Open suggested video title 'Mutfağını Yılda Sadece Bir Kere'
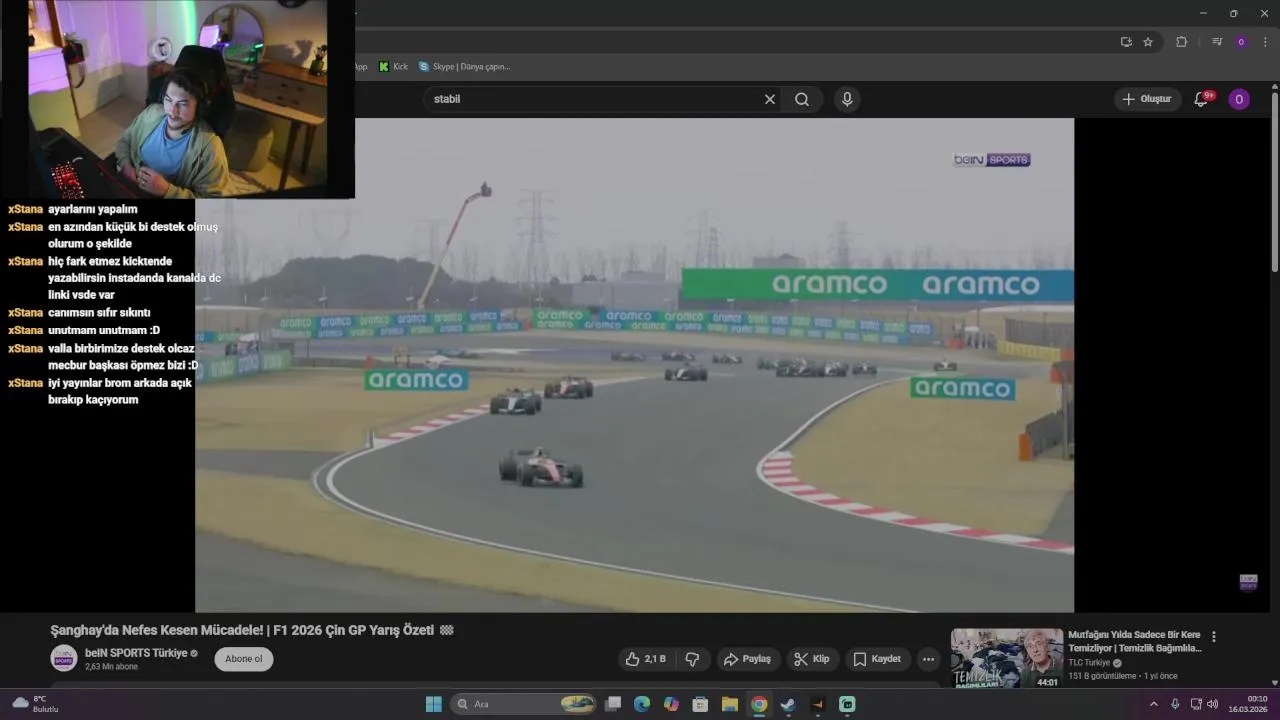Screen dimensions: 1280x720 coord(1135,641)
